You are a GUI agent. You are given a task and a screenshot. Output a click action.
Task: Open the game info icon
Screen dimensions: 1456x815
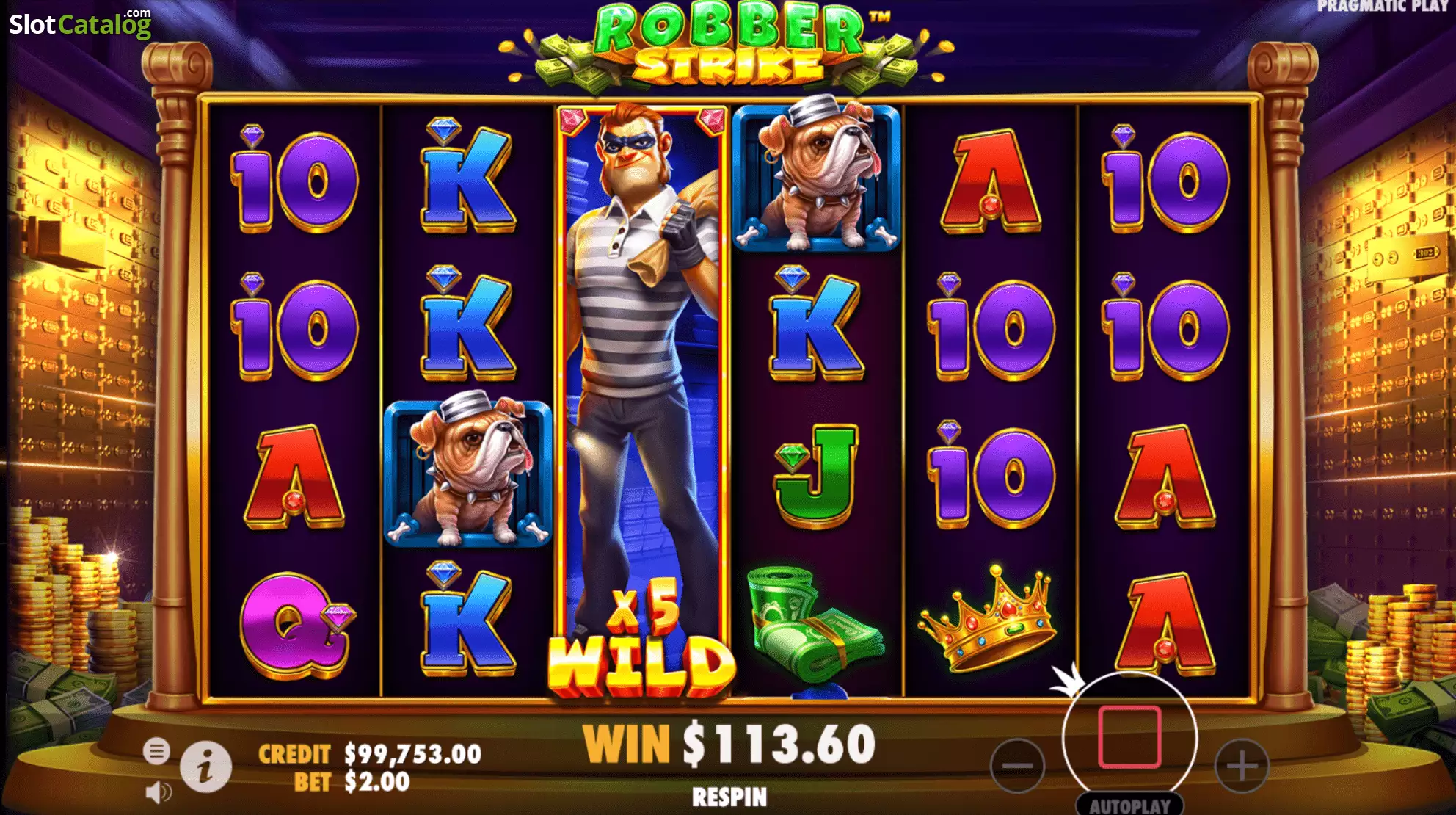pyautogui.click(x=206, y=767)
